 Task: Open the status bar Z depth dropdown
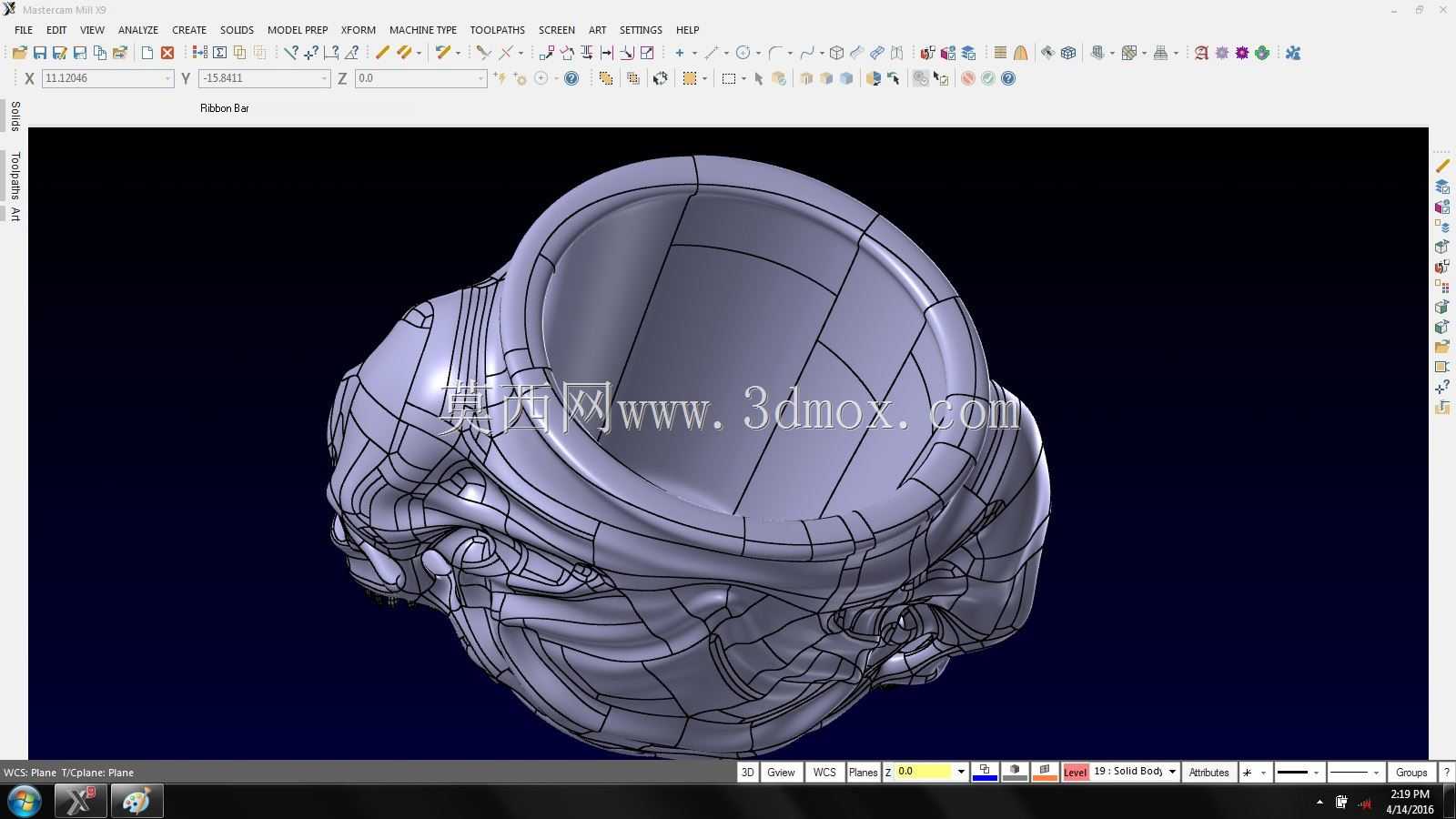click(x=961, y=772)
